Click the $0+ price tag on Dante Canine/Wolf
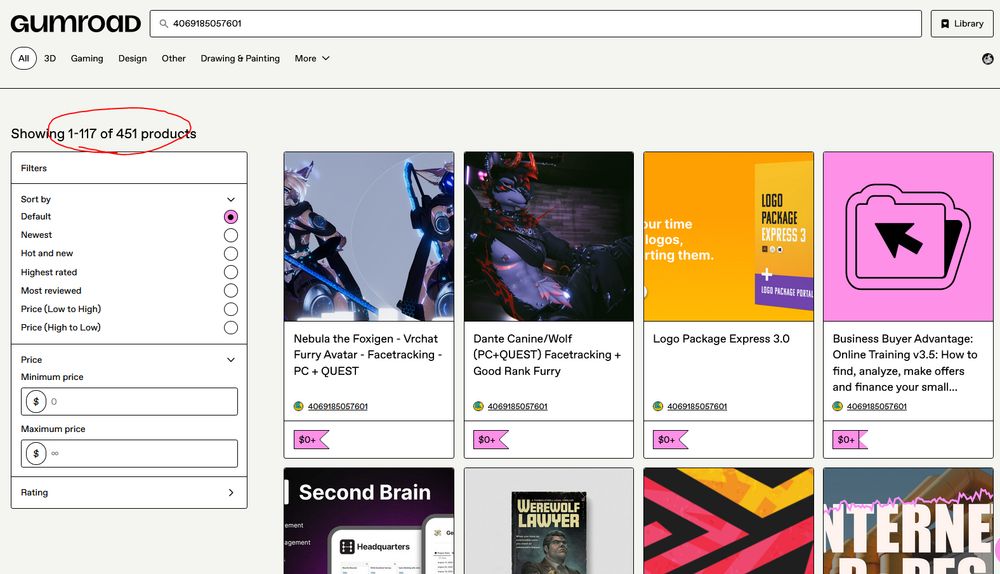 coord(491,439)
